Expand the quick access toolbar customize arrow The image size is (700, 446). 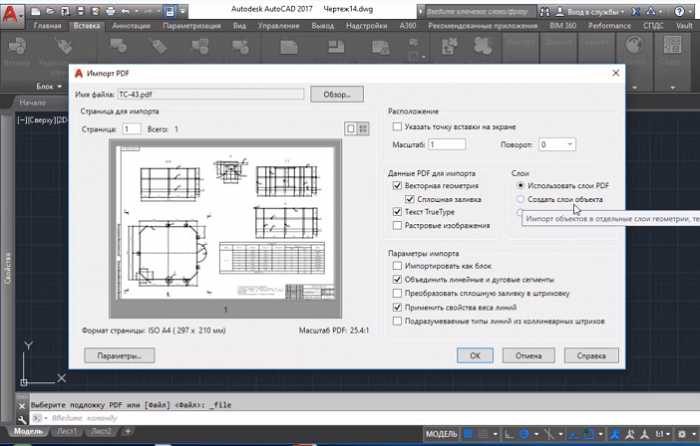[x=183, y=12]
